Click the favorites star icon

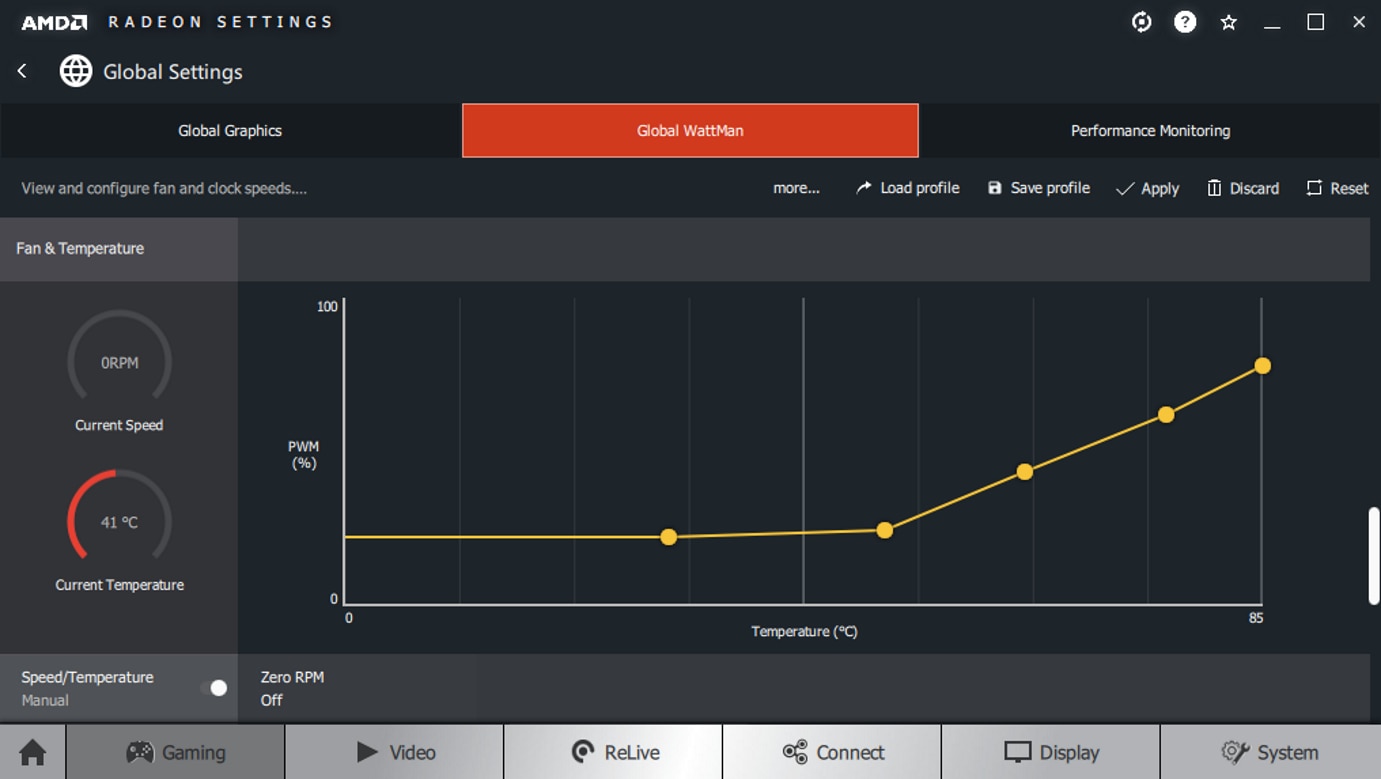click(x=1229, y=22)
